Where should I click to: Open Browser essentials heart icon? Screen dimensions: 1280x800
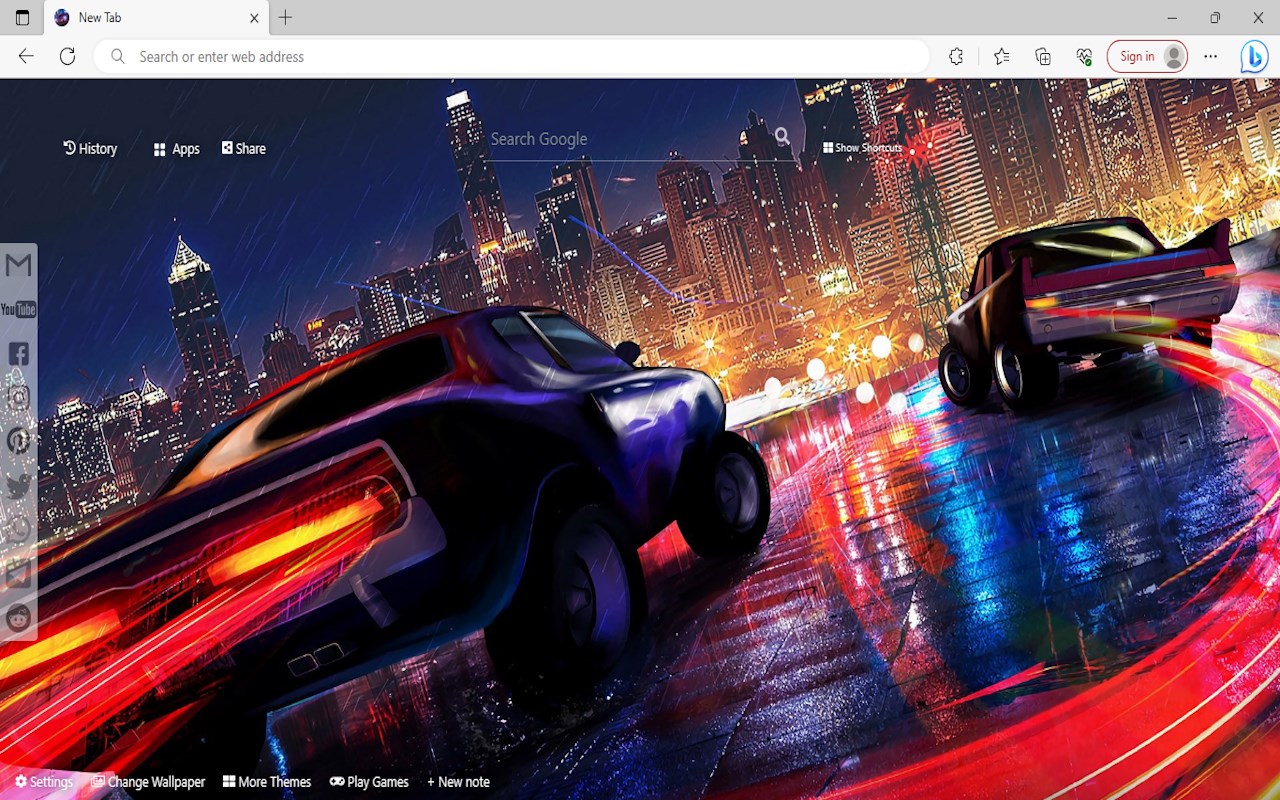tap(1084, 57)
